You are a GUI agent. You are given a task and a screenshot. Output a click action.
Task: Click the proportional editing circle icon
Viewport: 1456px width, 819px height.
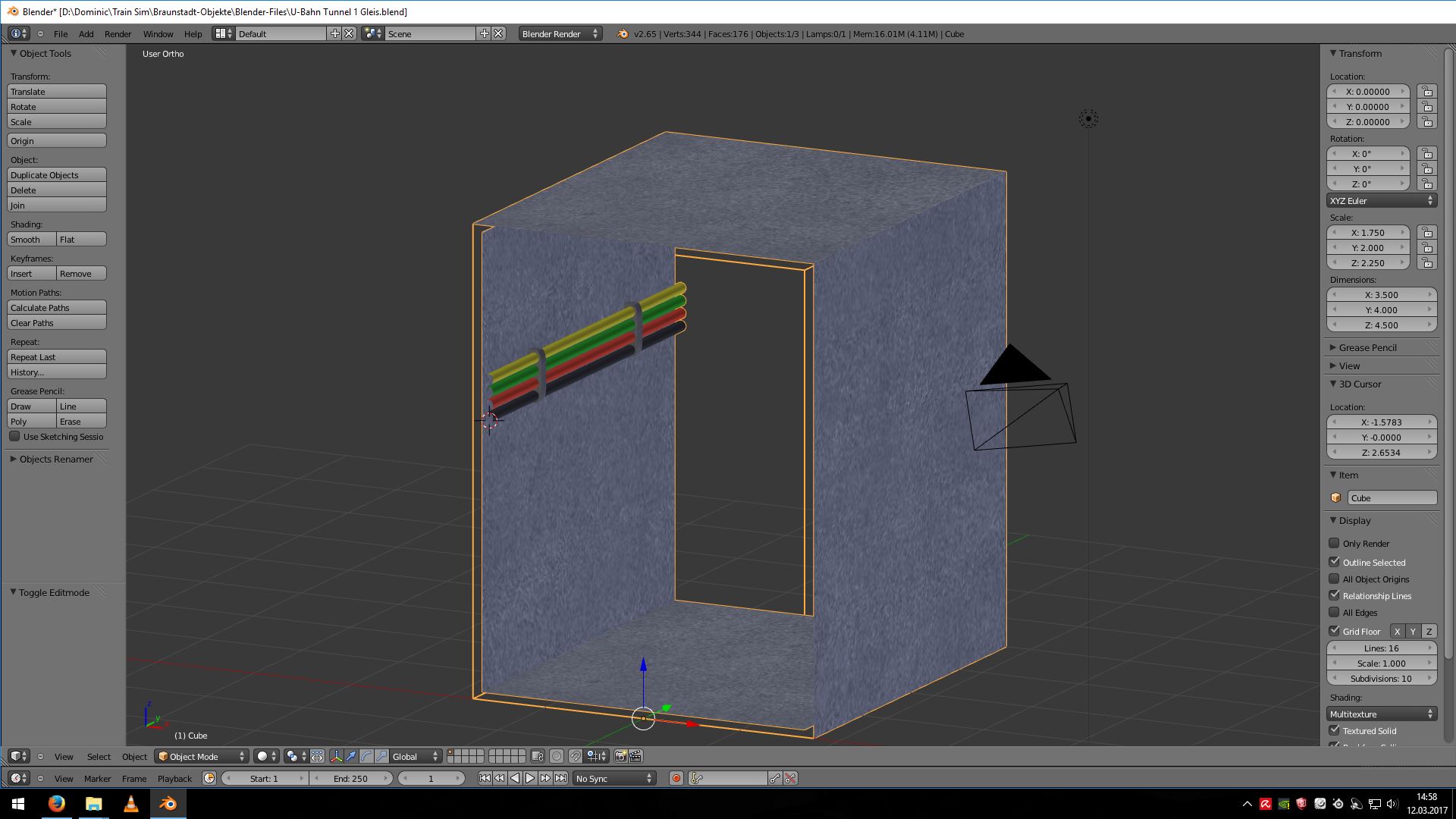click(x=557, y=756)
